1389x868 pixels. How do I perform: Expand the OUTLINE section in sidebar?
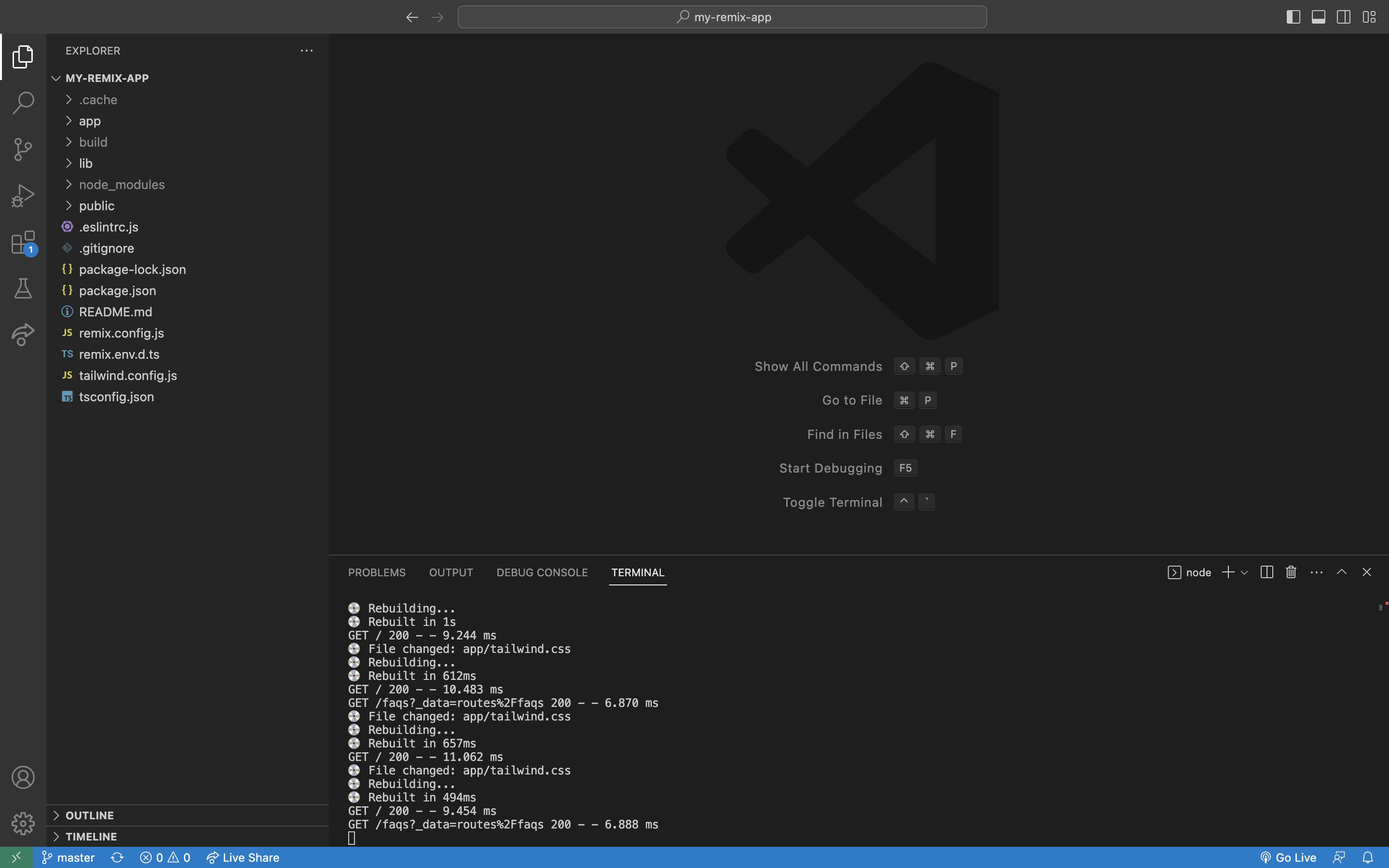[x=56, y=815]
